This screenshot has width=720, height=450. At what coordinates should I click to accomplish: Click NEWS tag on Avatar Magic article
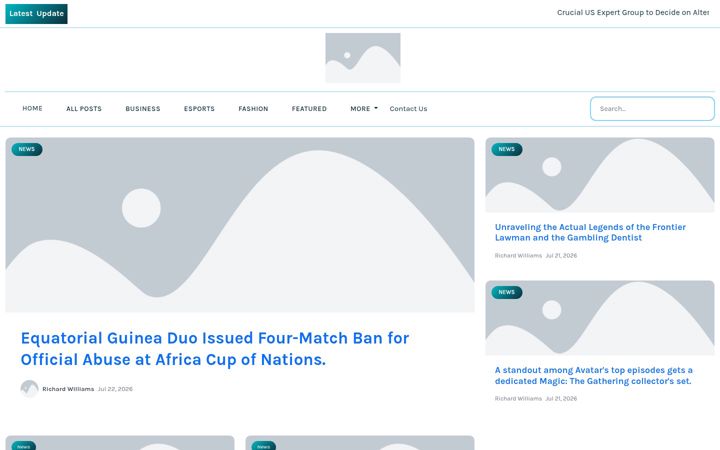click(x=507, y=292)
